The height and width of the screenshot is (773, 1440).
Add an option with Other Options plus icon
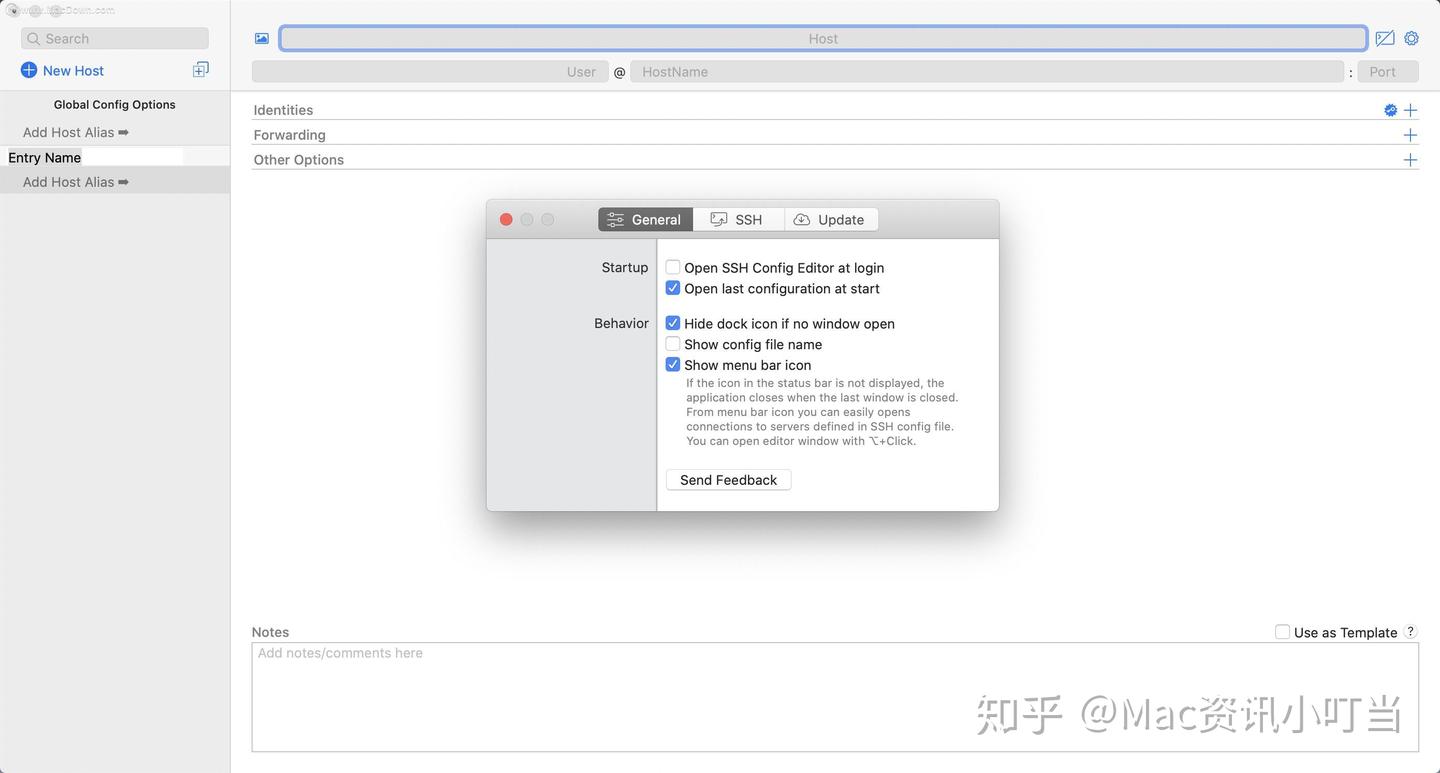[1410, 160]
